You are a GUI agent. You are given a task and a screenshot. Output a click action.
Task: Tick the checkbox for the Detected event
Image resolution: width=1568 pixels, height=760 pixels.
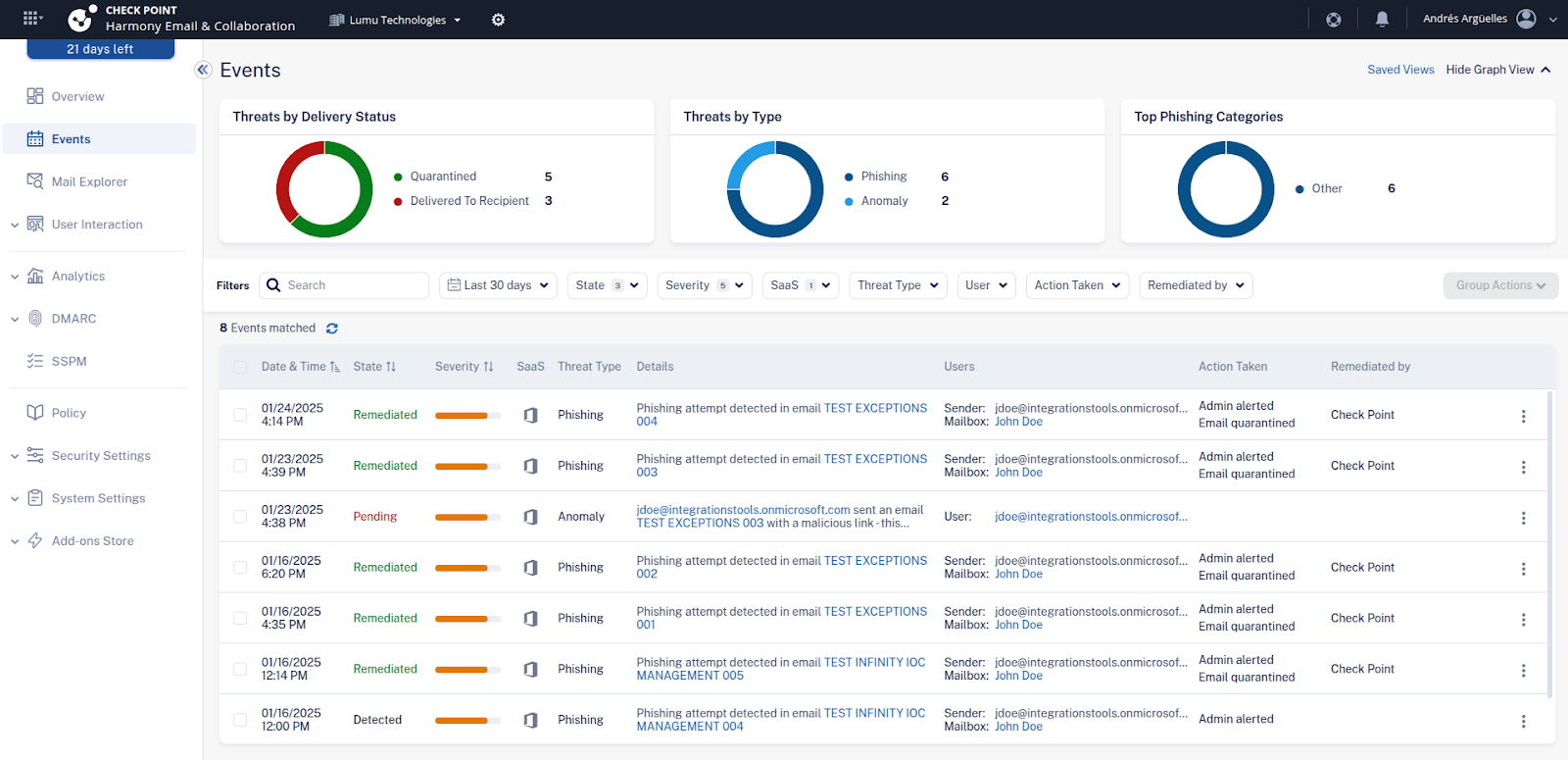[240, 720]
